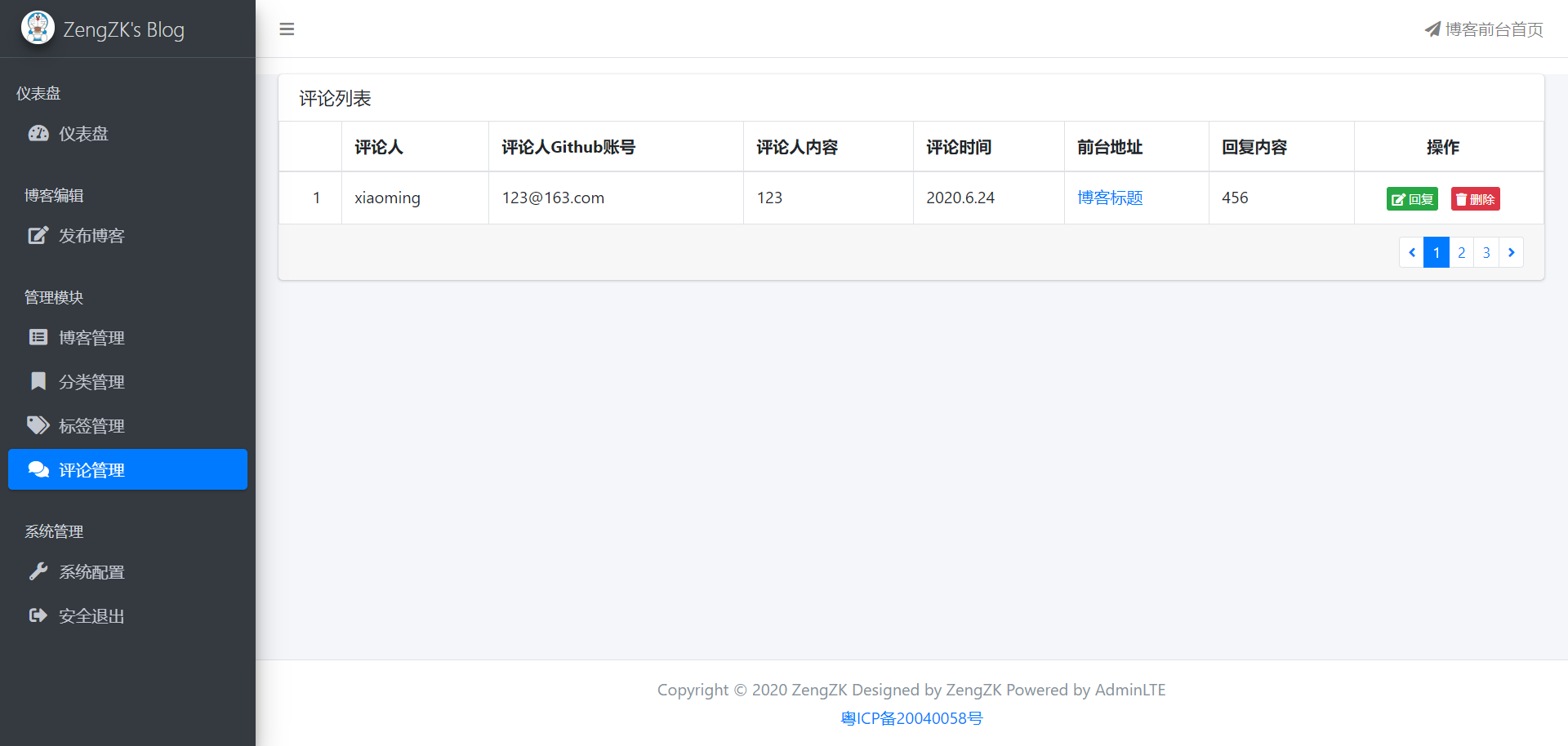The image size is (1568, 746).
Task: Select pagination page 3
Action: (1486, 252)
